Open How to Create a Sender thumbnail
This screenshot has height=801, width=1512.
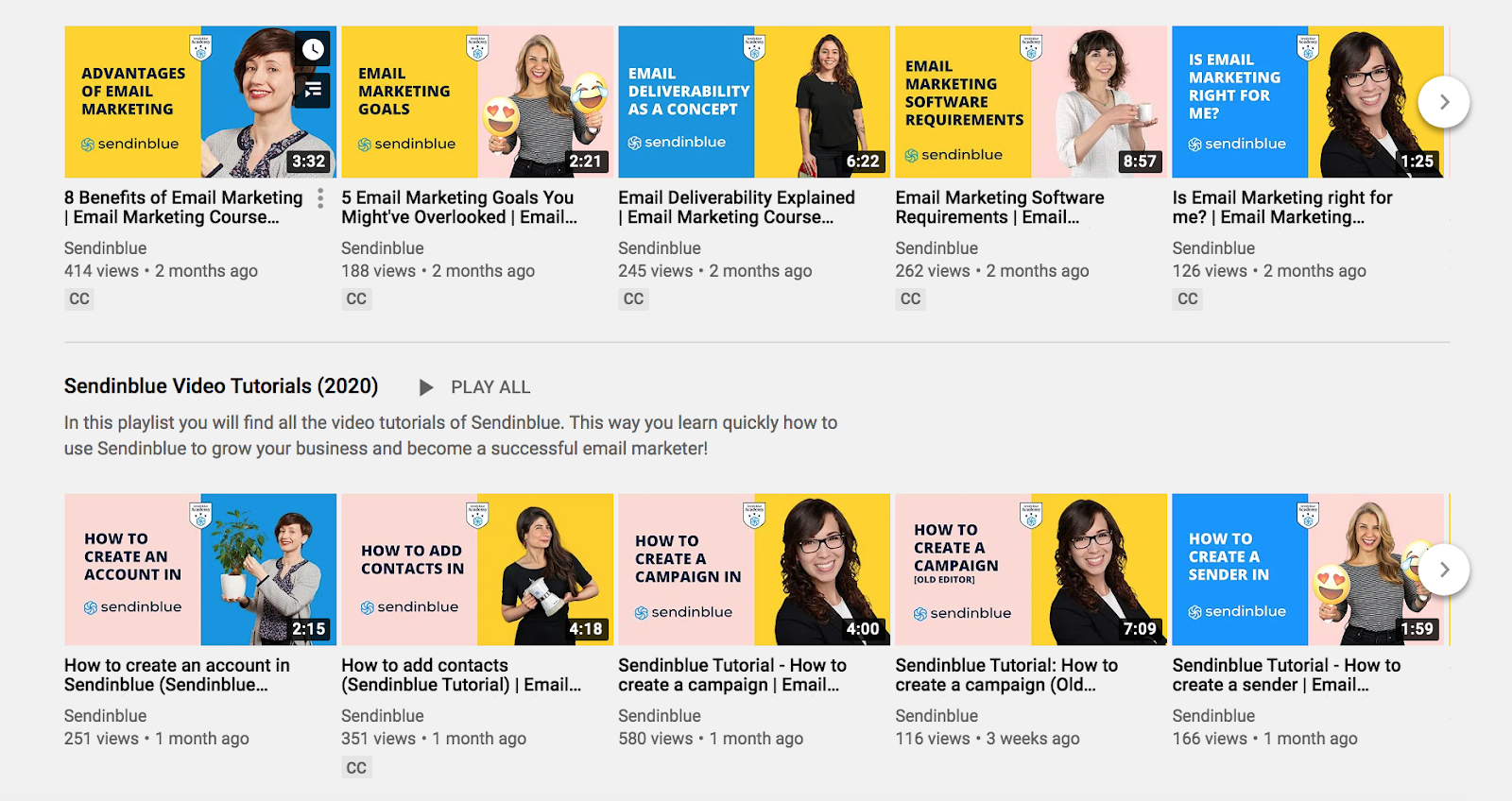click(1308, 570)
